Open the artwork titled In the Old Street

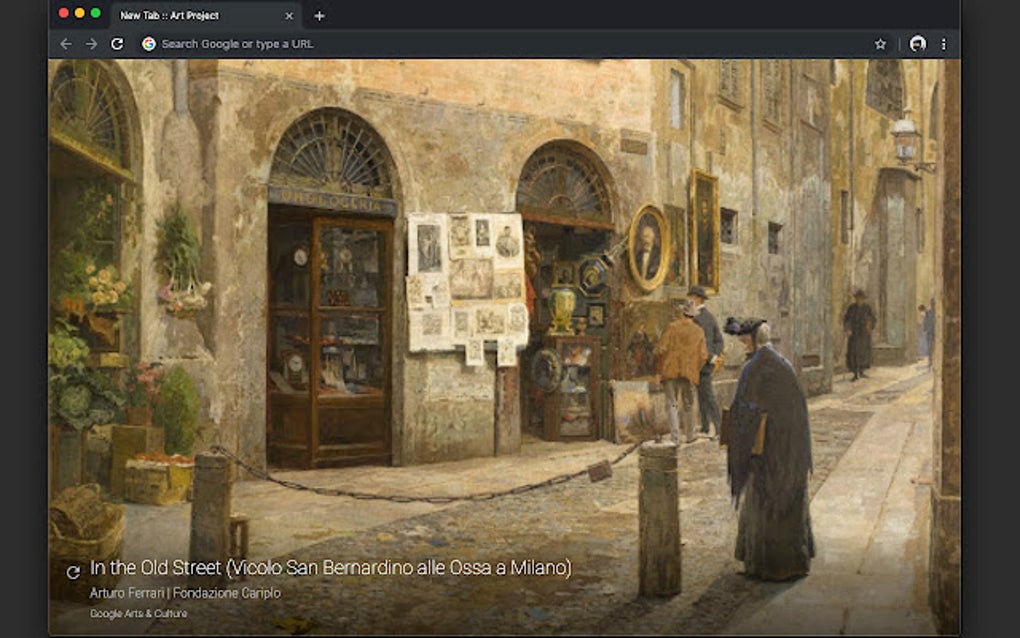(330, 570)
